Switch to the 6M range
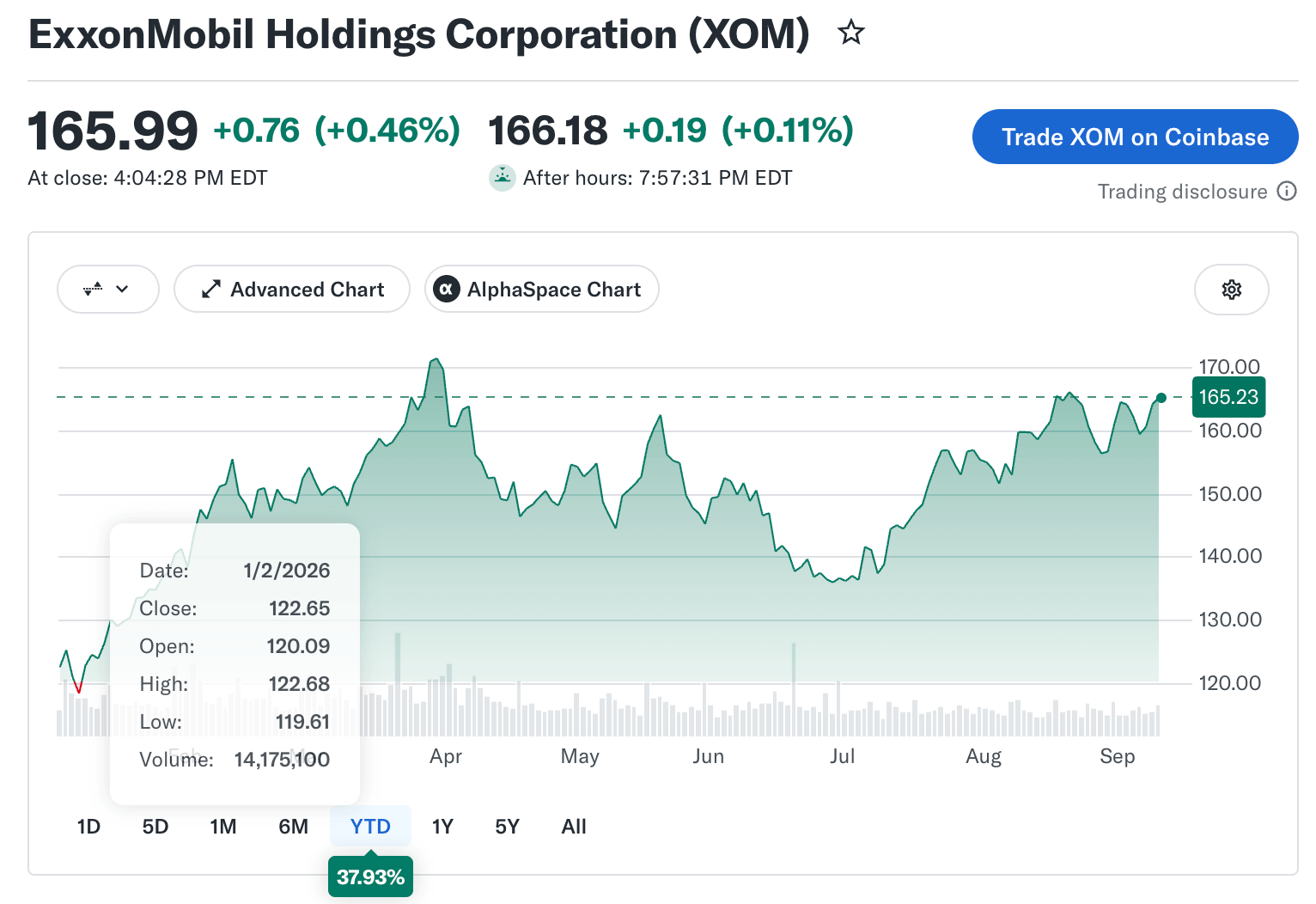This screenshot has height=904, width=1316. pyautogui.click(x=294, y=827)
